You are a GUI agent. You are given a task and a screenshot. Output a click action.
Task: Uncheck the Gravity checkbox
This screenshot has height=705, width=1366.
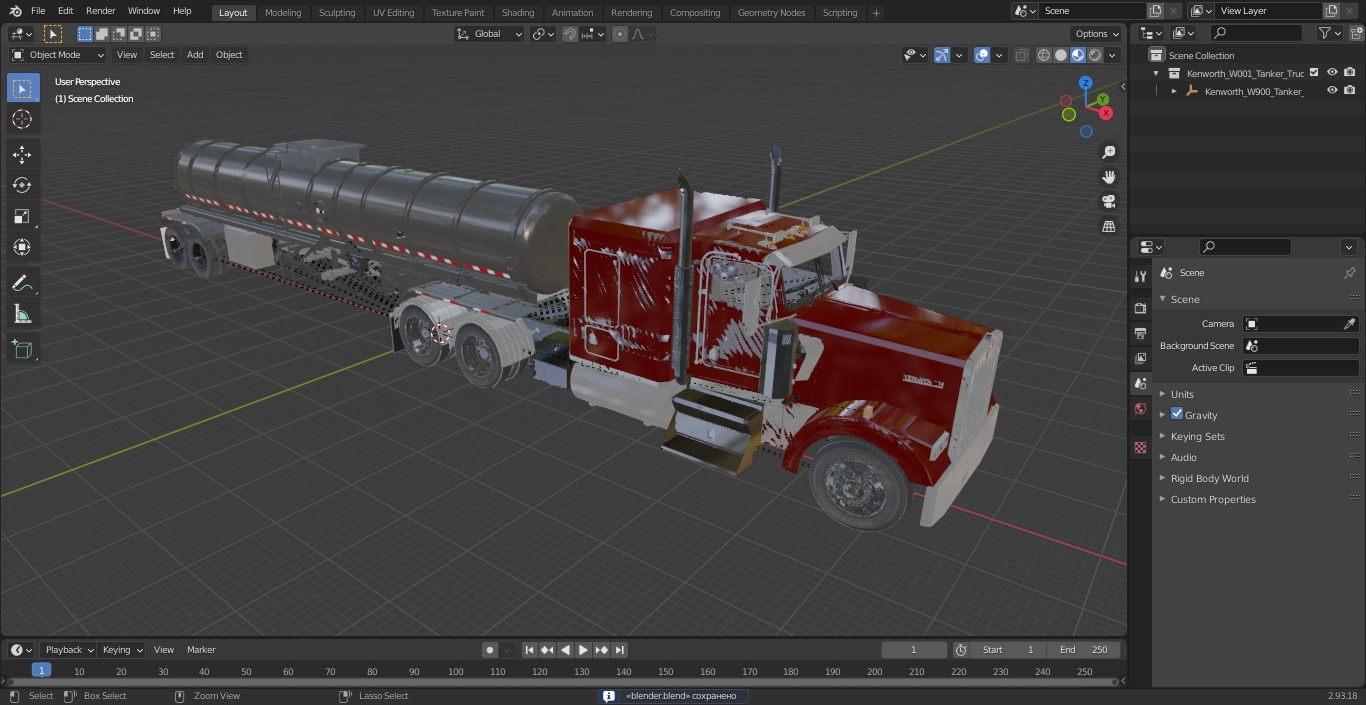click(x=1177, y=414)
